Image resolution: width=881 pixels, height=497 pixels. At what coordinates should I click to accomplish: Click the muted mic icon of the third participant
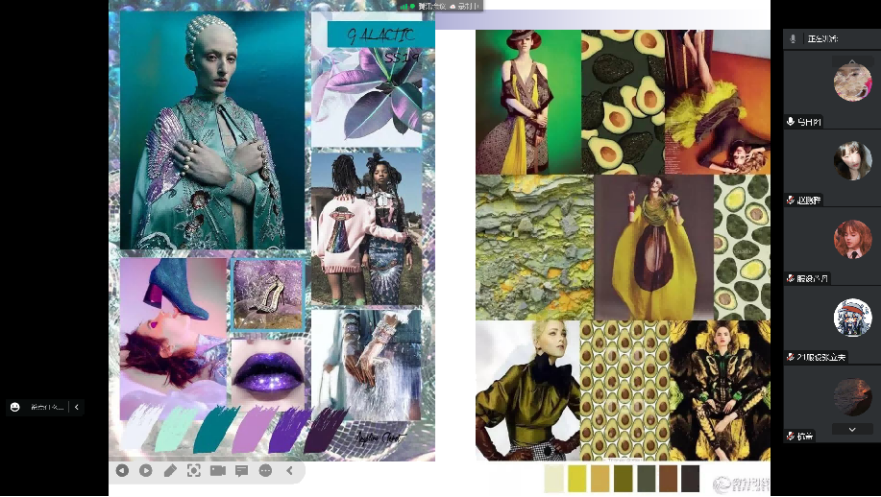tap(791, 279)
